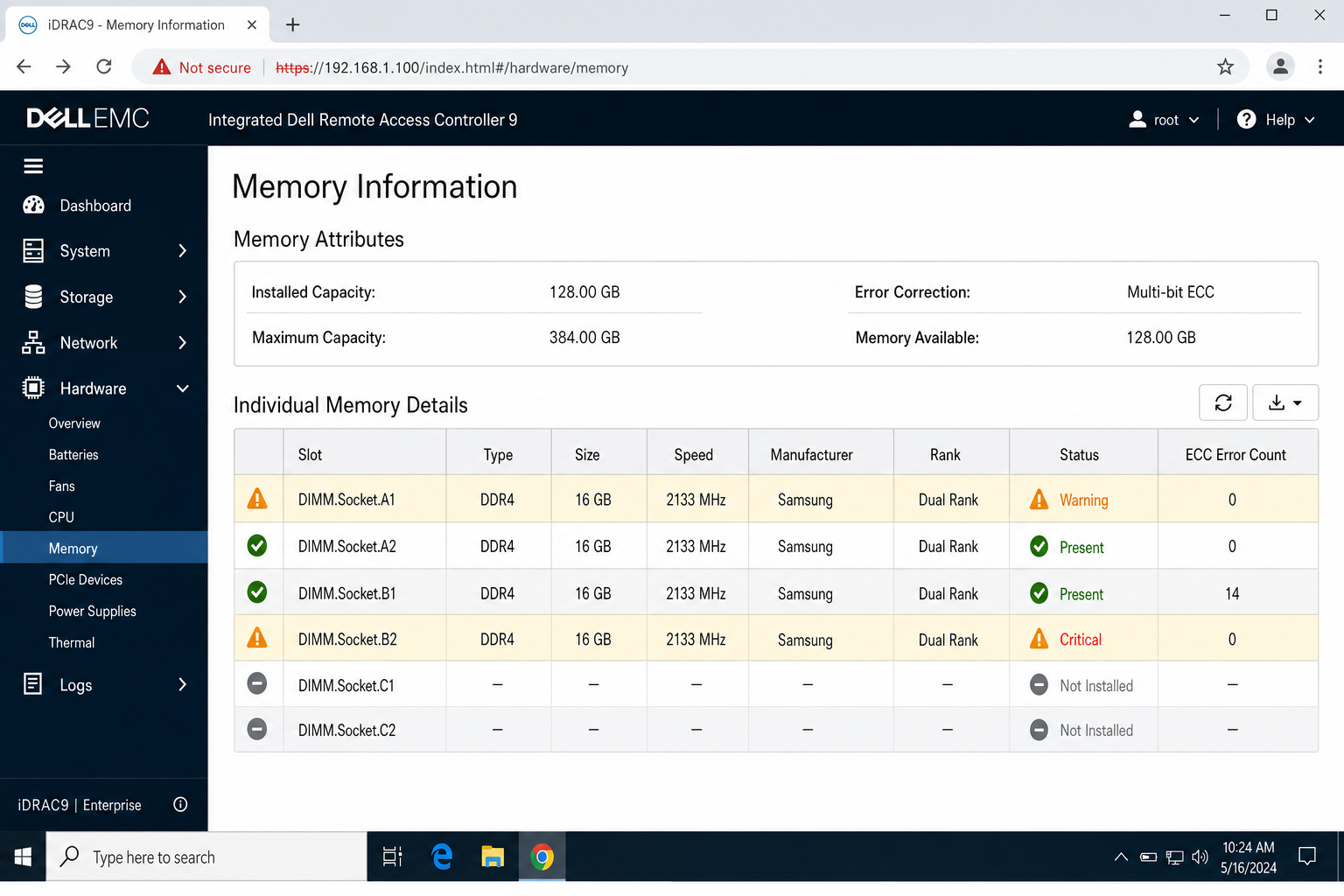Open Chrome profile avatar

tap(1280, 66)
